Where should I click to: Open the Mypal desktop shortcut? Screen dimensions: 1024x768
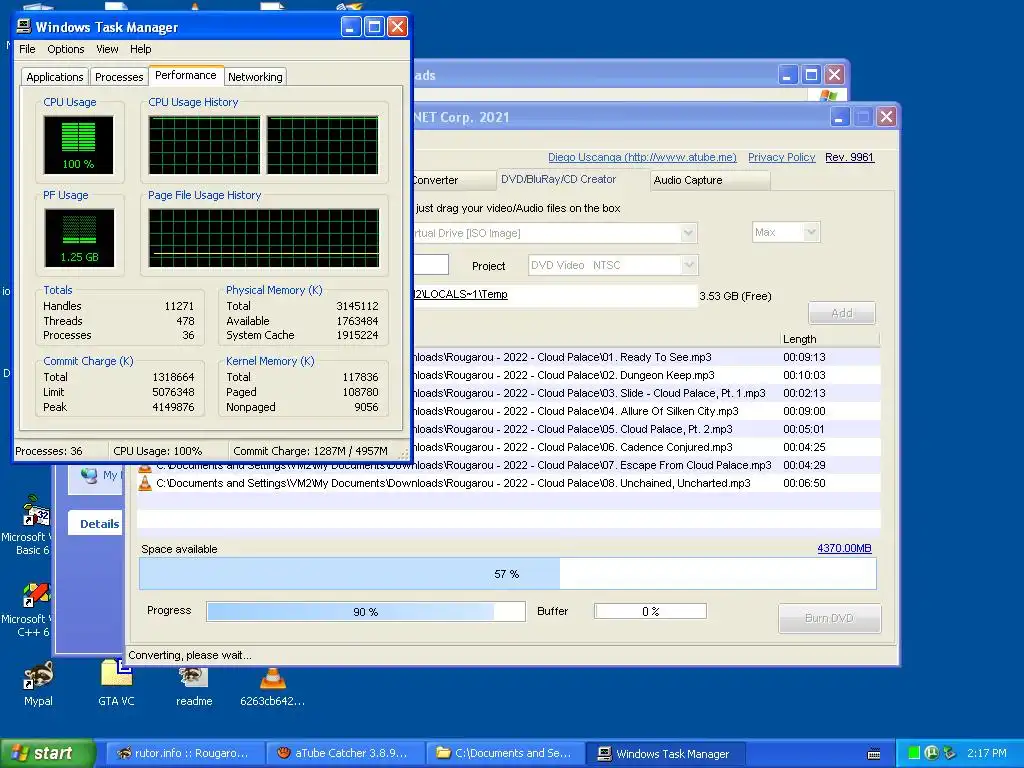coord(38,682)
